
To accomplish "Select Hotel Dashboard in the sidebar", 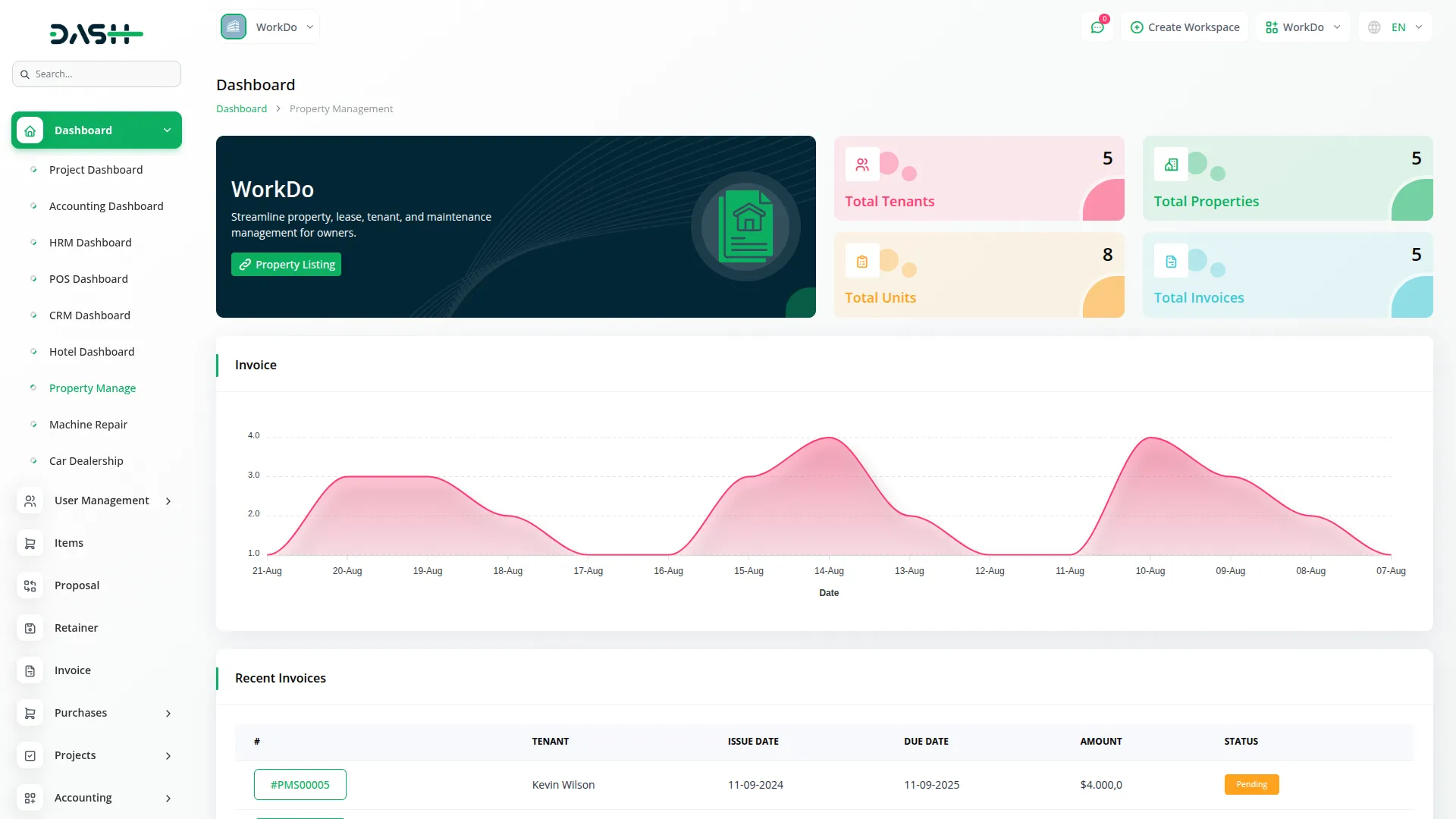I will pyautogui.click(x=92, y=352).
